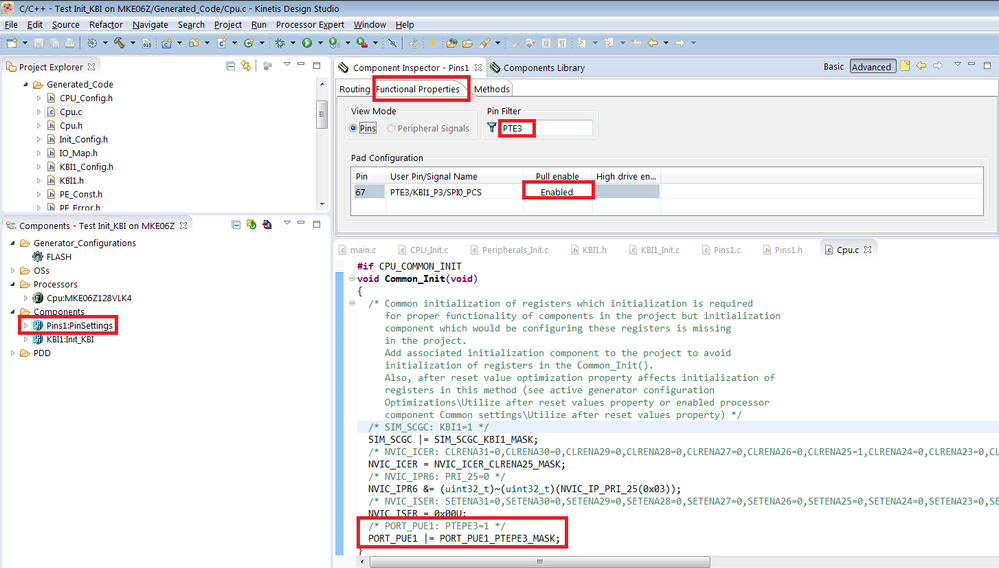Viewport: 999px width, 568px height.
Task: Fold the Common_Init function in editor
Action: [352, 278]
